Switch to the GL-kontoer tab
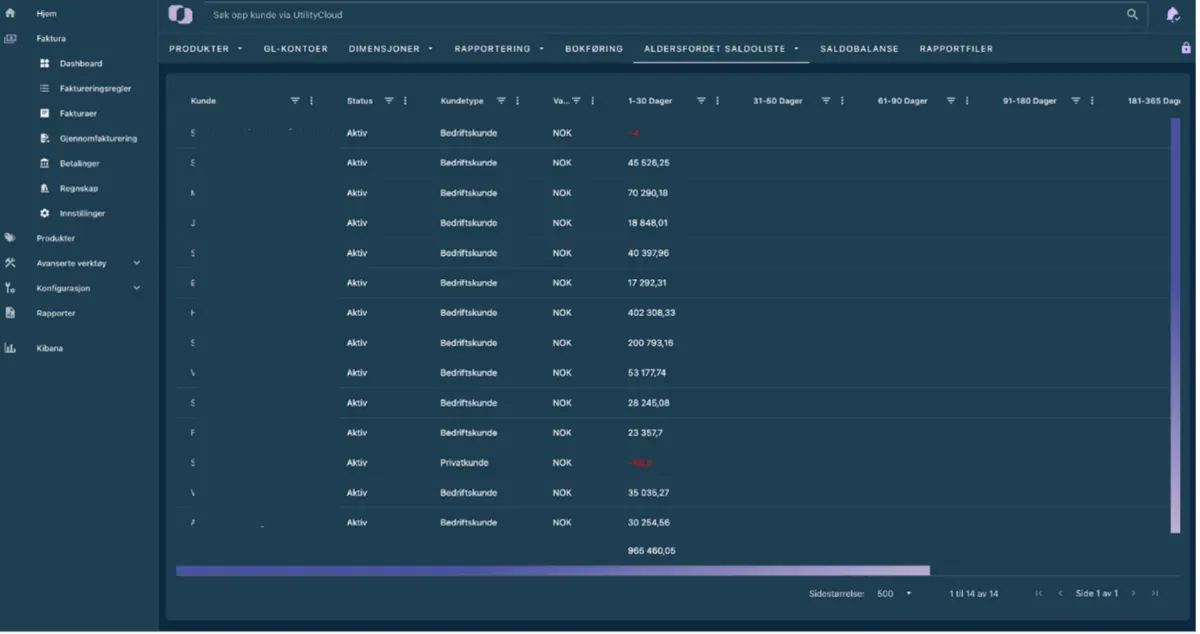 coord(295,49)
